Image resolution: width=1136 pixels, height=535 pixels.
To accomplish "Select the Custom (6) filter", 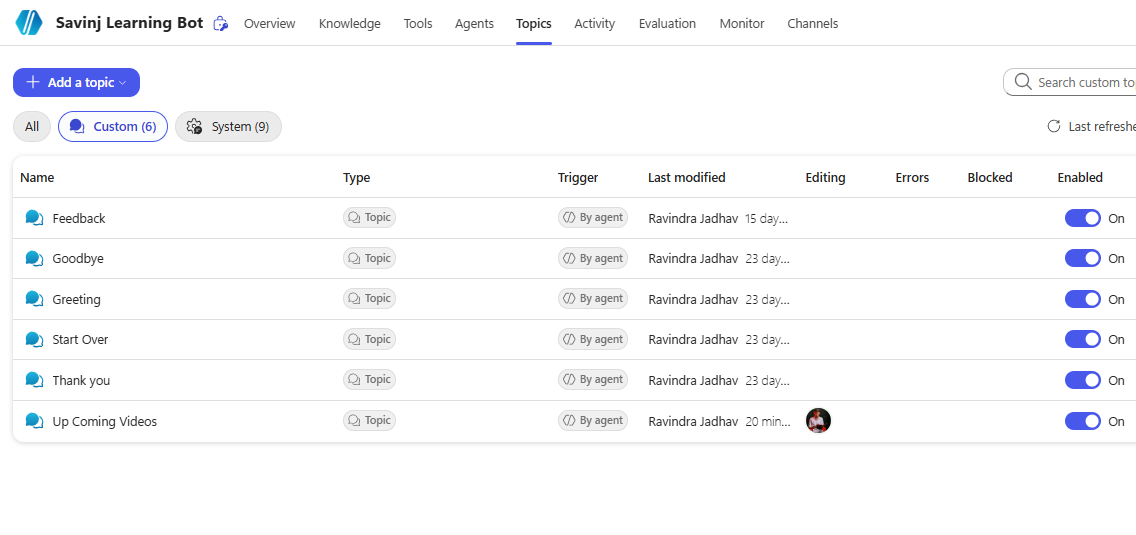I will pyautogui.click(x=113, y=127).
